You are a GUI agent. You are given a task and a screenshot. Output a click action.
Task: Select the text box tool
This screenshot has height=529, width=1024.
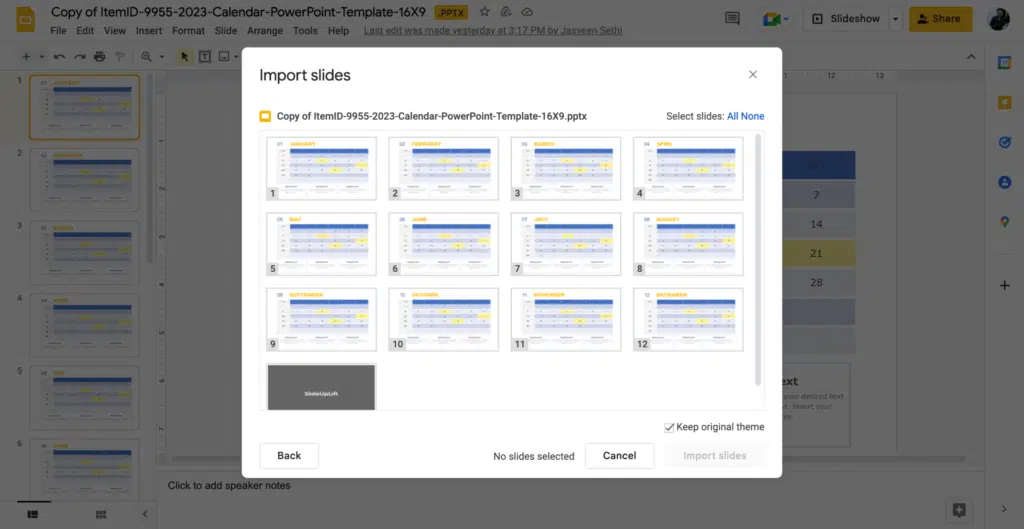click(x=205, y=57)
